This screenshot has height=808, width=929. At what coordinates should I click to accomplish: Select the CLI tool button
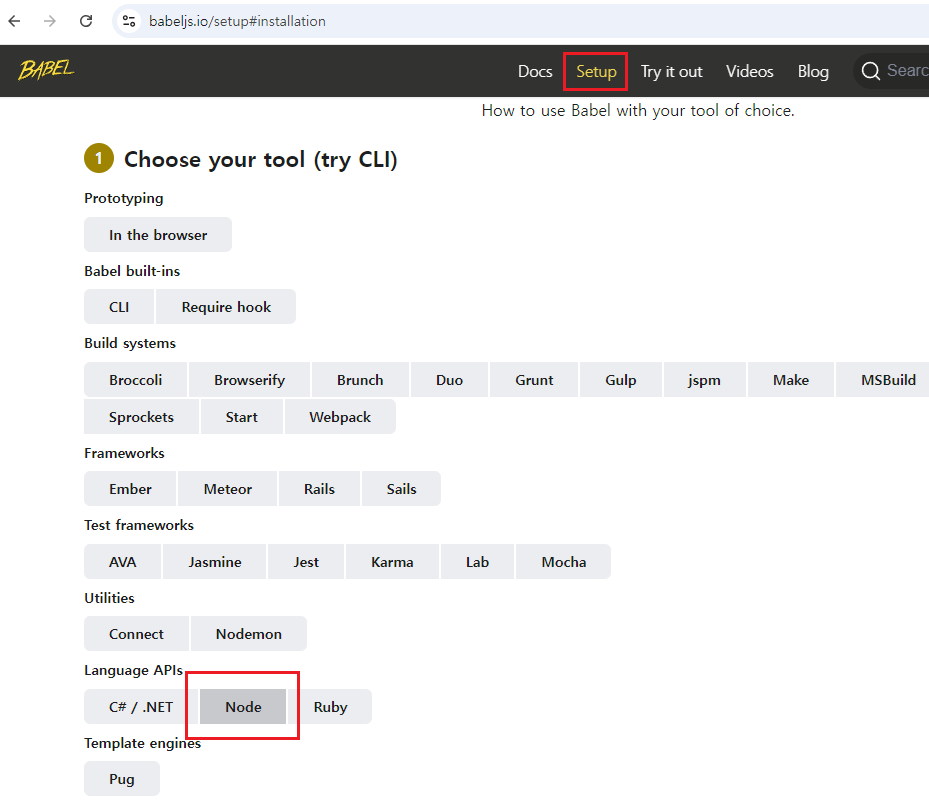click(x=118, y=307)
